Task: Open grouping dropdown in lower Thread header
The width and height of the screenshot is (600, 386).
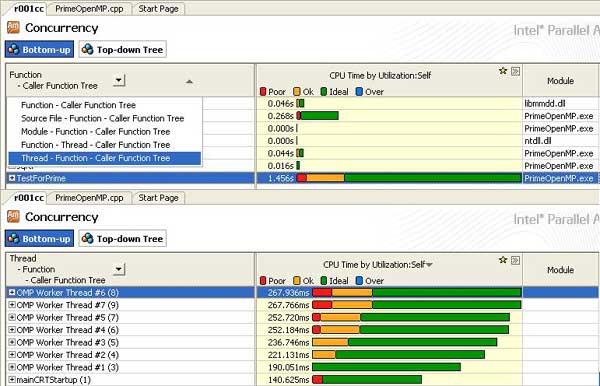Action: [x=119, y=269]
